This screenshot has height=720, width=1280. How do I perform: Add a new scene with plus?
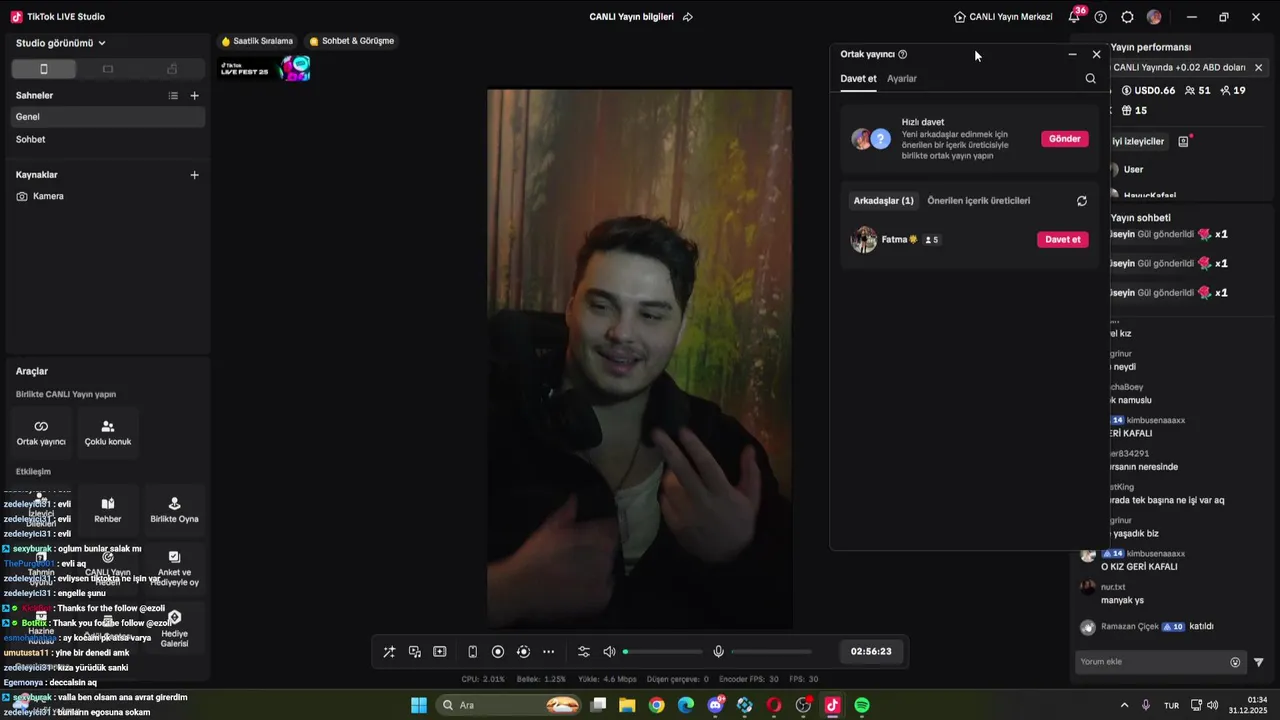click(x=195, y=96)
